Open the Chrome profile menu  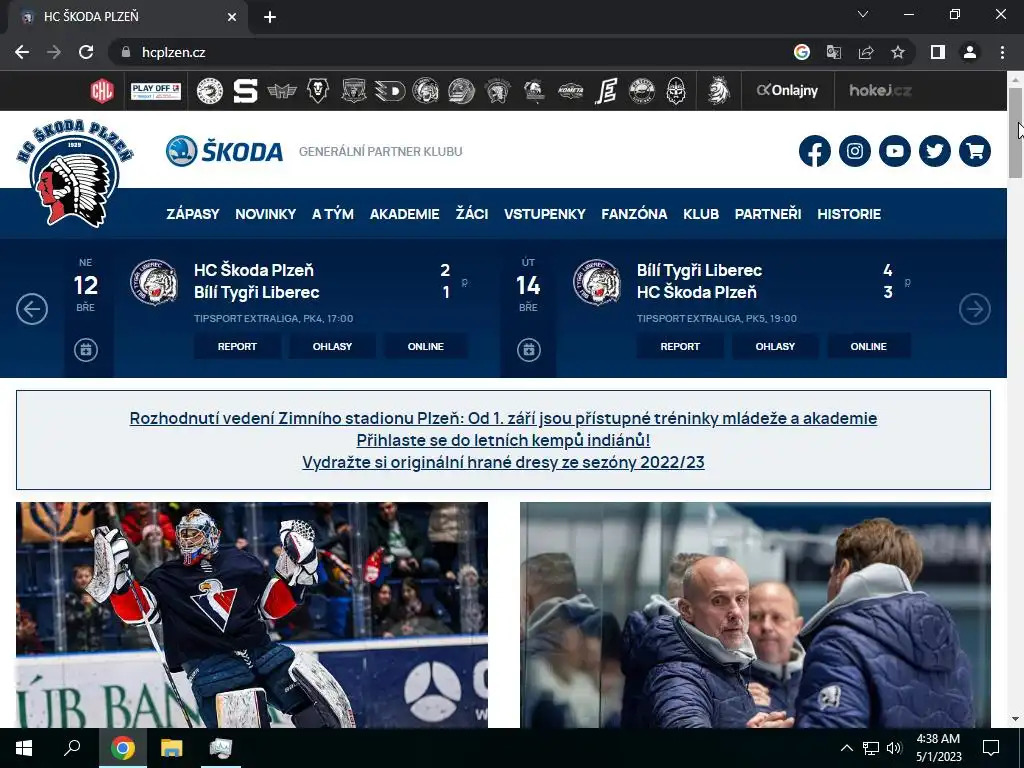tap(970, 52)
